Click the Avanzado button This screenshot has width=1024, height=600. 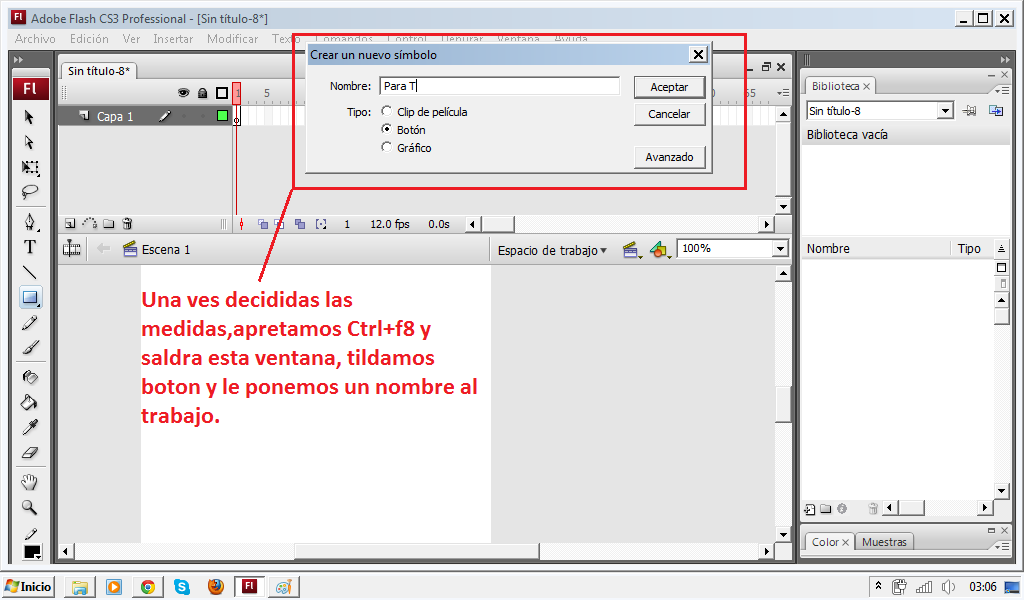tap(669, 157)
